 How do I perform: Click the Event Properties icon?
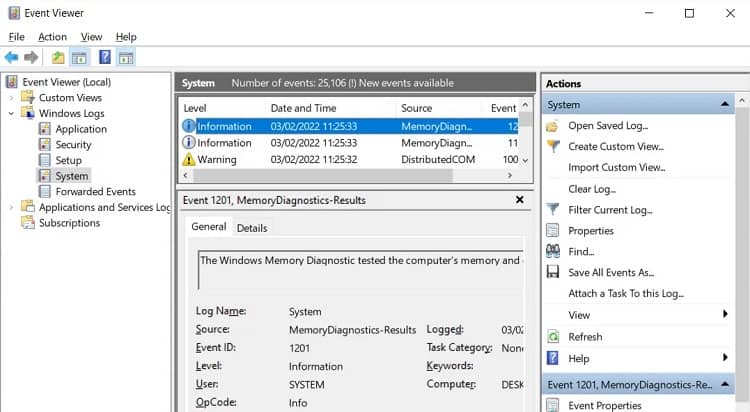point(552,405)
